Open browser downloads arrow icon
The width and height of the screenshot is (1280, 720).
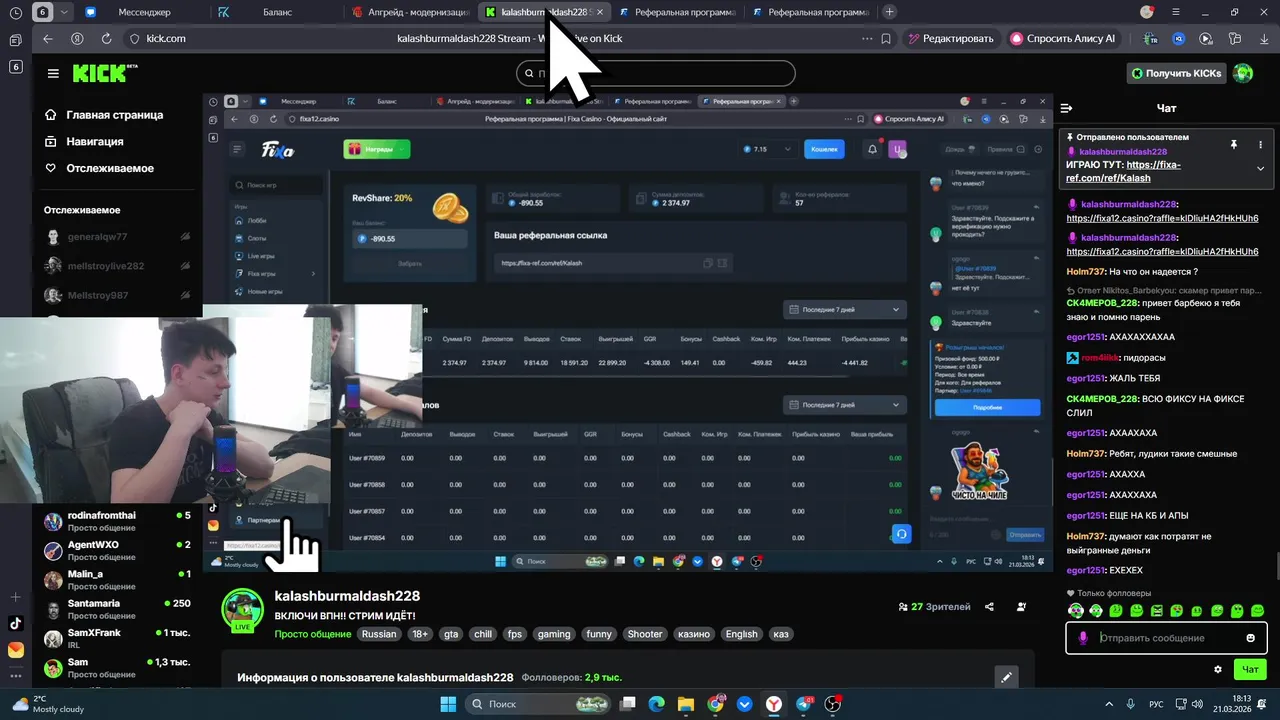coord(1262,38)
